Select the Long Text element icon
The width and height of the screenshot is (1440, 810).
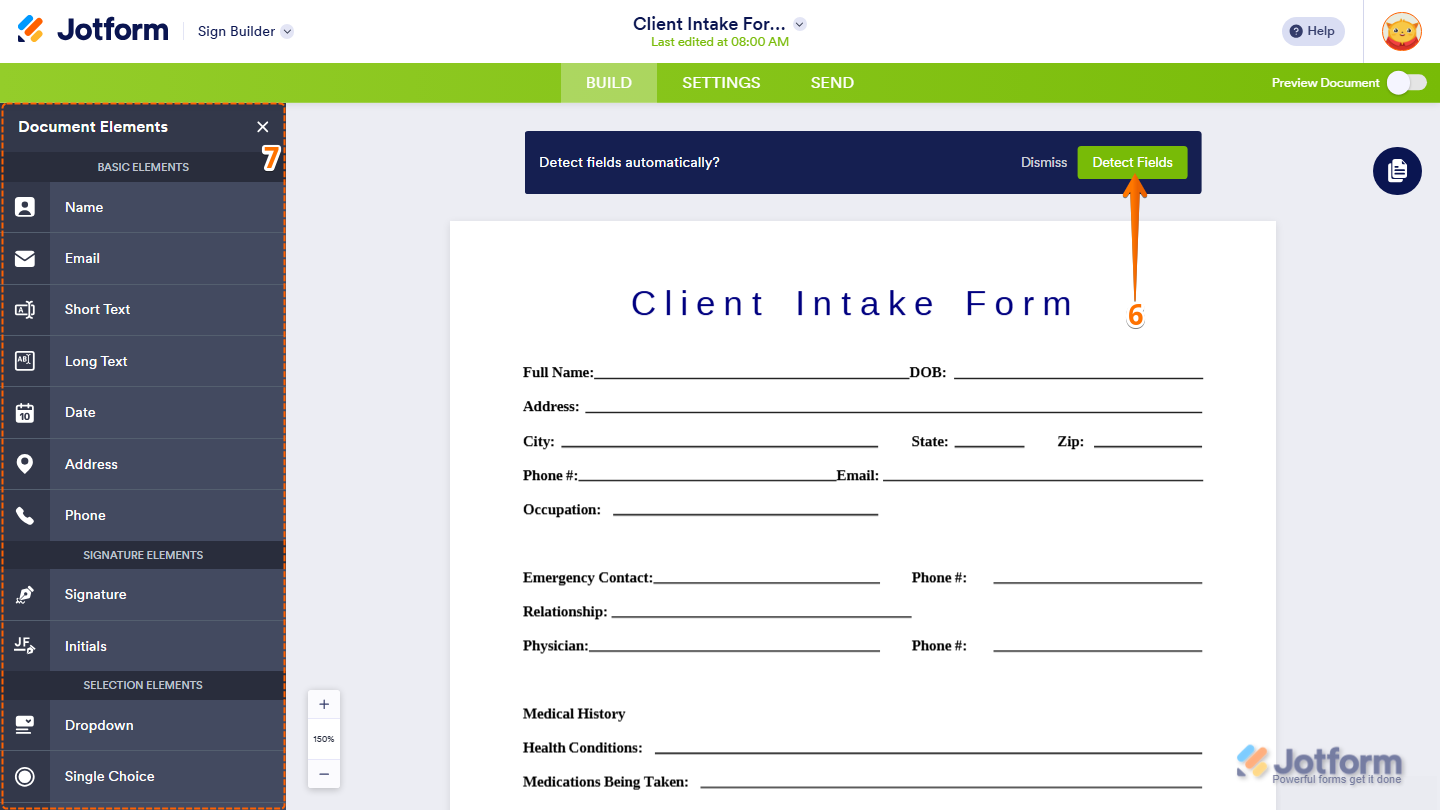[25, 361]
